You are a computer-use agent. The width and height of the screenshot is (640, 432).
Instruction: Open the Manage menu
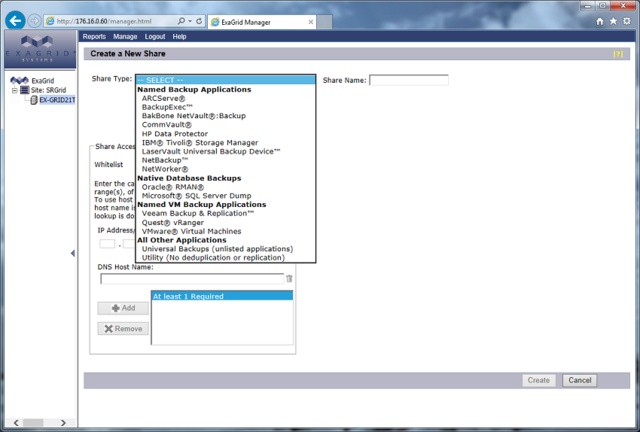[125, 36]
